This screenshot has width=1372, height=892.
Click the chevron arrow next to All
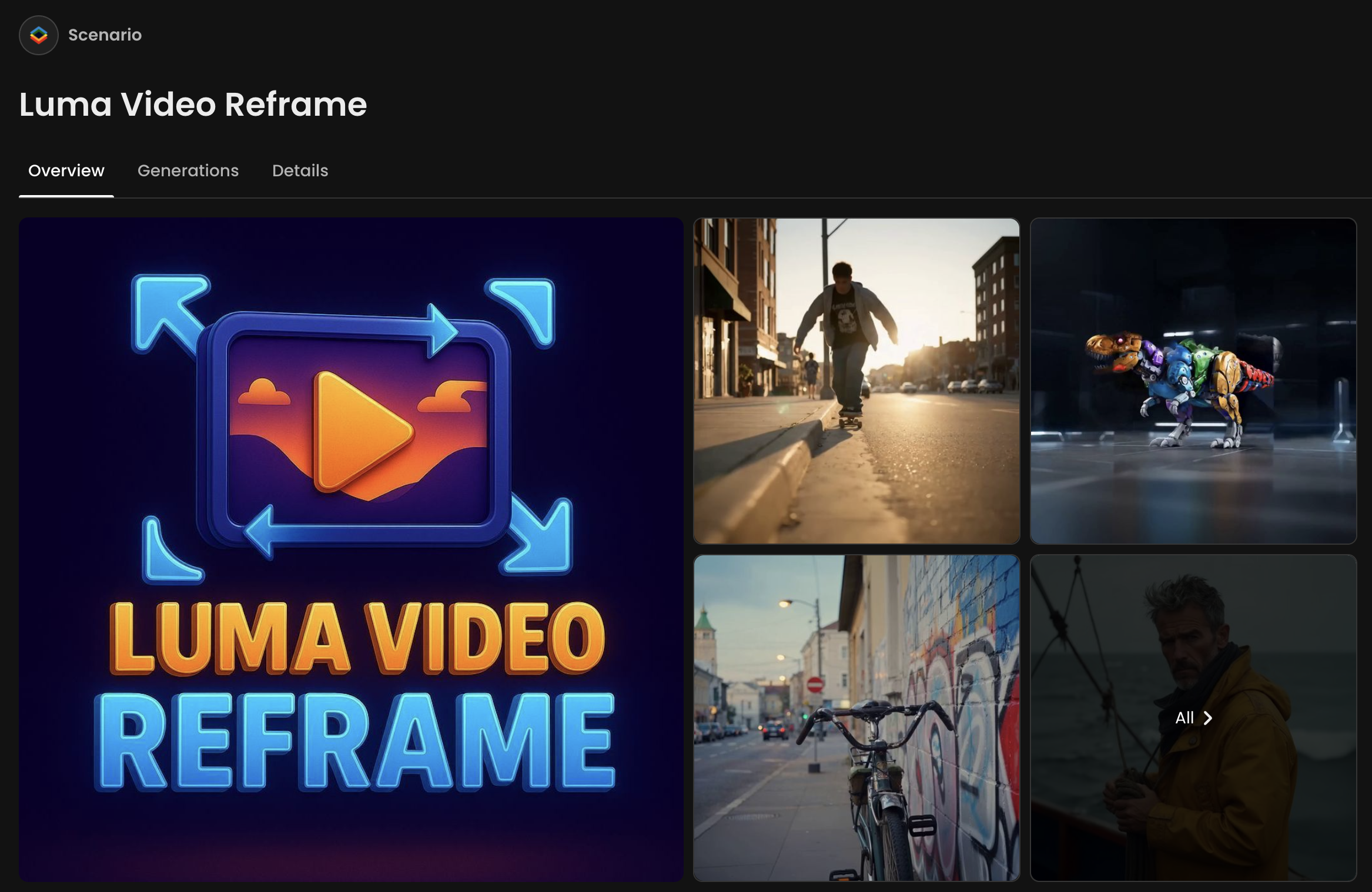click(1208, 718)
